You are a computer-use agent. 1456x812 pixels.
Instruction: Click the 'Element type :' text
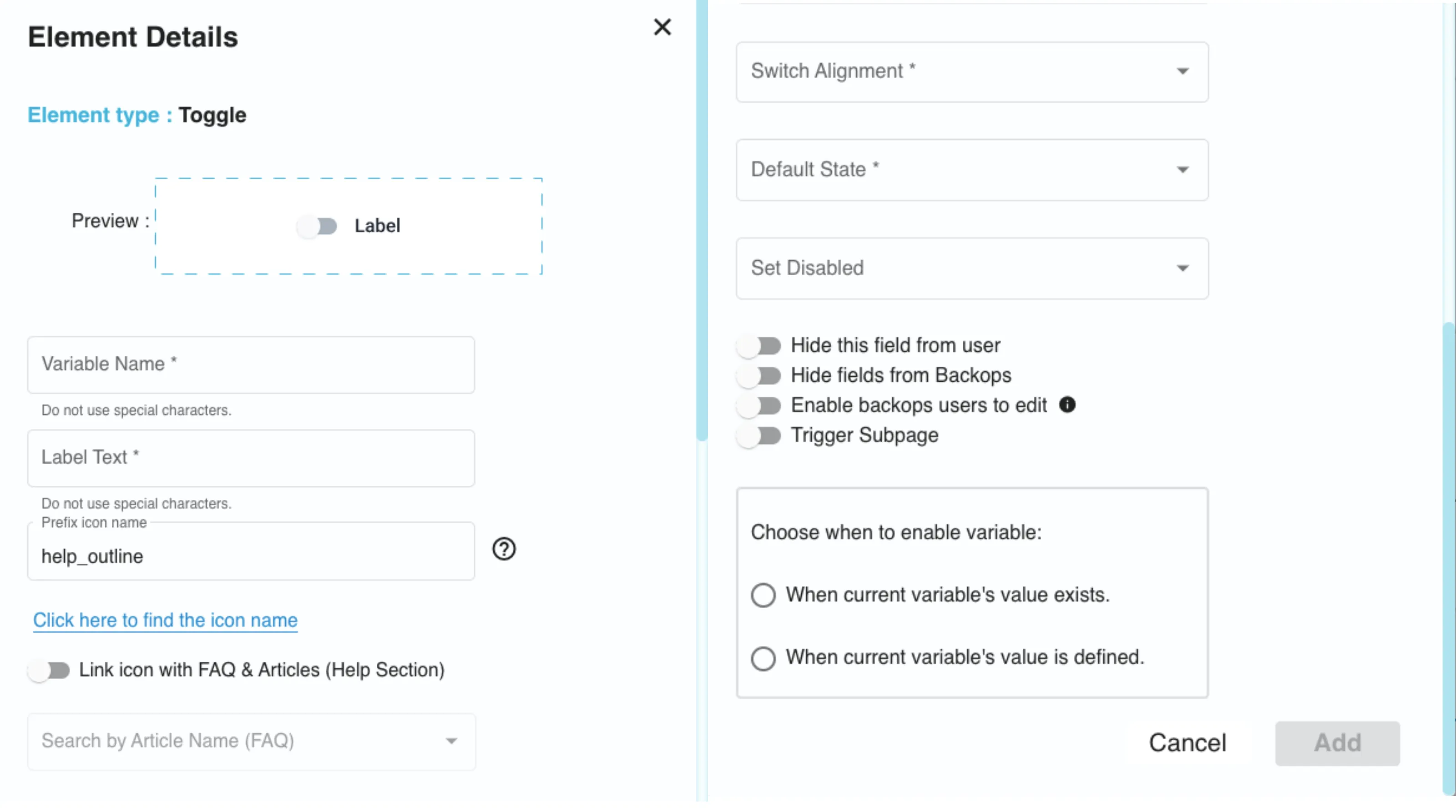point(100,115)
